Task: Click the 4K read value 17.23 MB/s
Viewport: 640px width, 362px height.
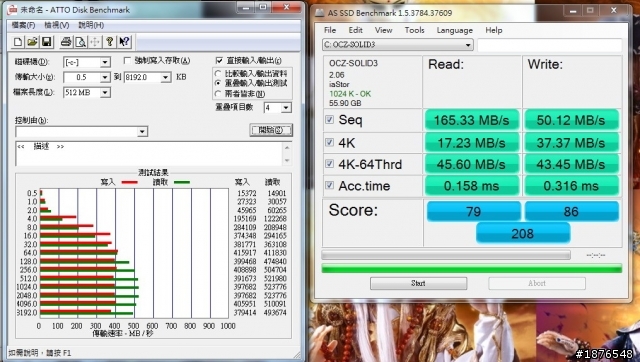Action: [472, 143]
